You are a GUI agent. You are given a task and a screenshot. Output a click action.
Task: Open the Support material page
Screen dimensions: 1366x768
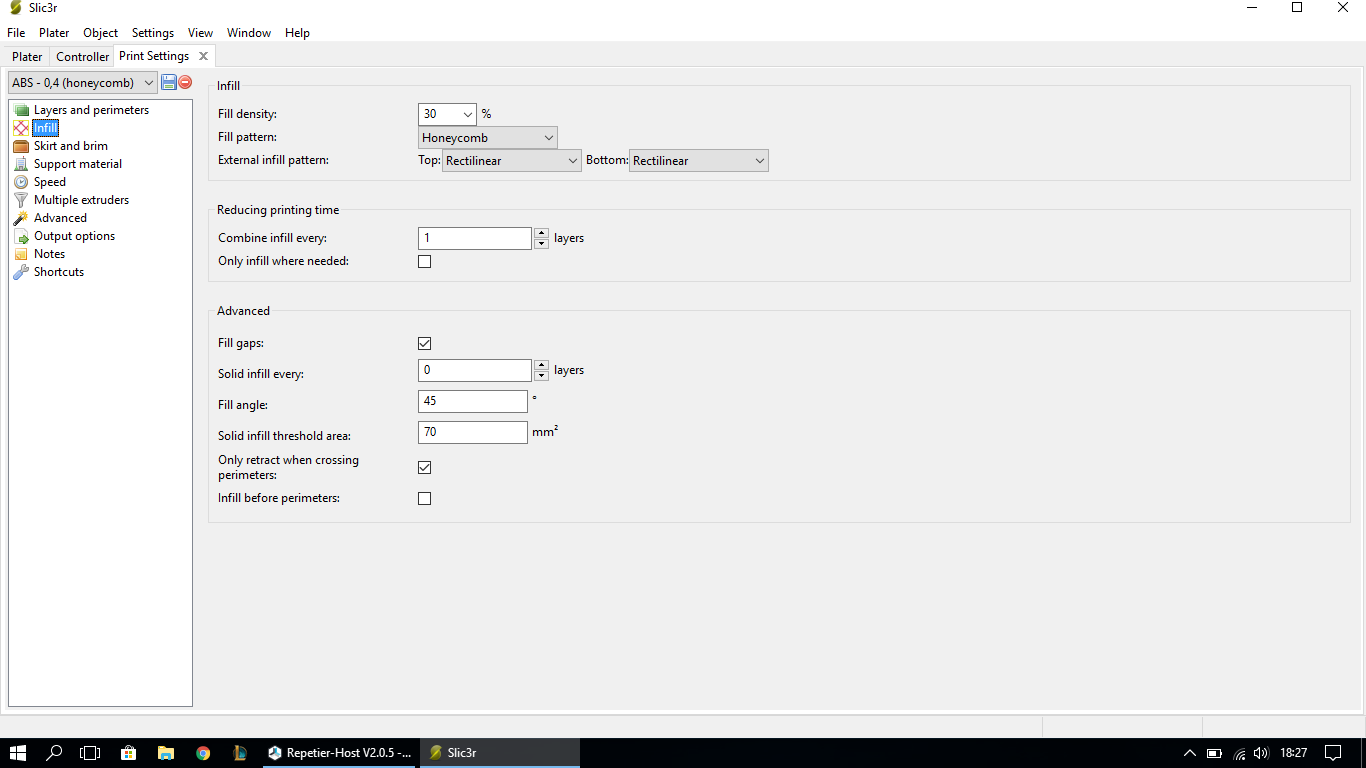pyautogui.click(x=77, y=164)
